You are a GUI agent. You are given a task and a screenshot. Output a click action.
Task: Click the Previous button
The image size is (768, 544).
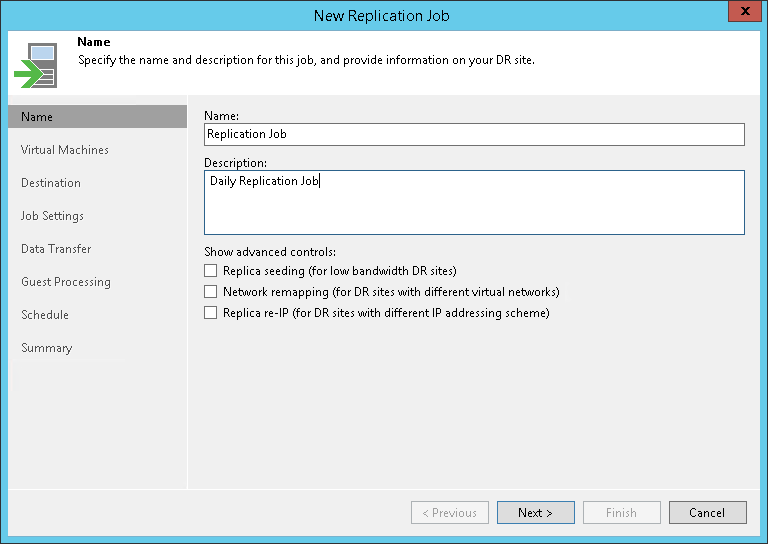(449, 513)
